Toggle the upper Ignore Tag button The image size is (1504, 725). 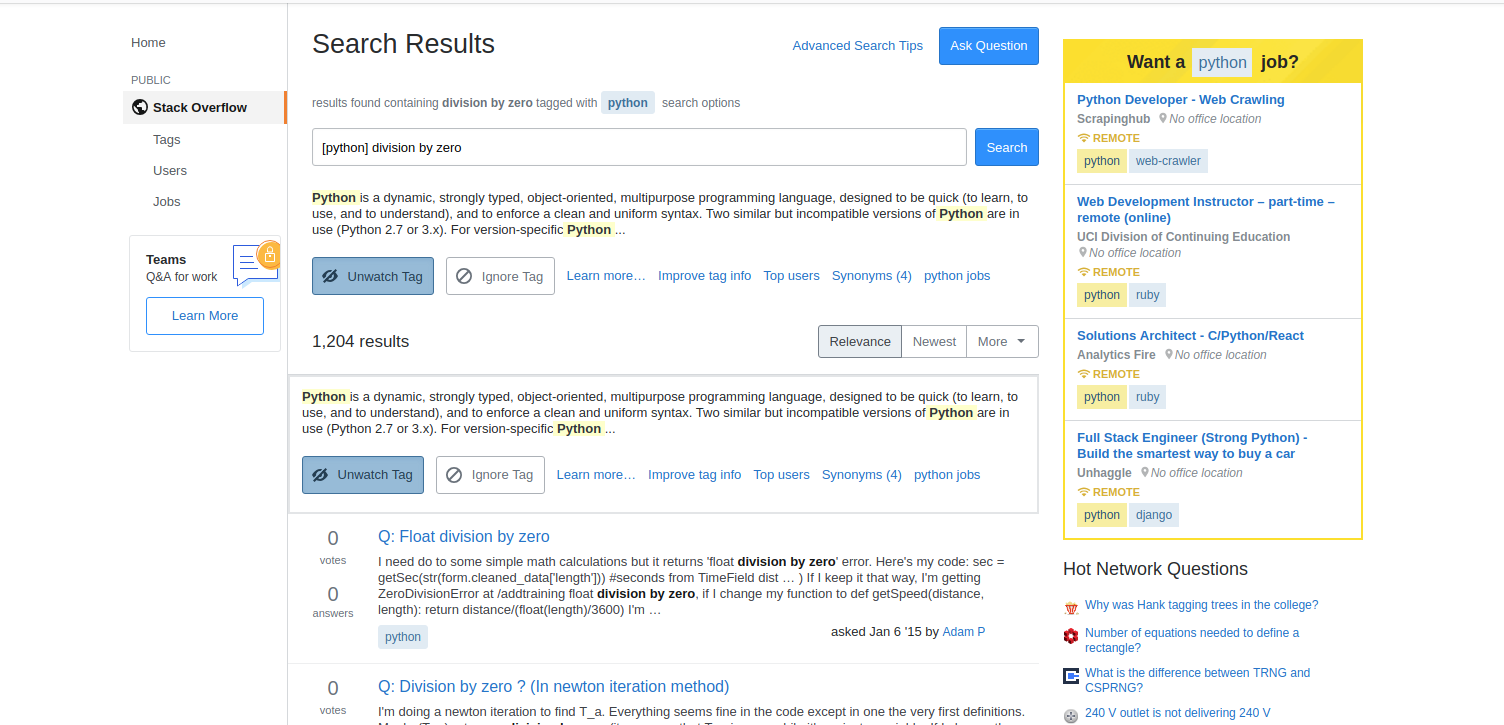point(500,276)
